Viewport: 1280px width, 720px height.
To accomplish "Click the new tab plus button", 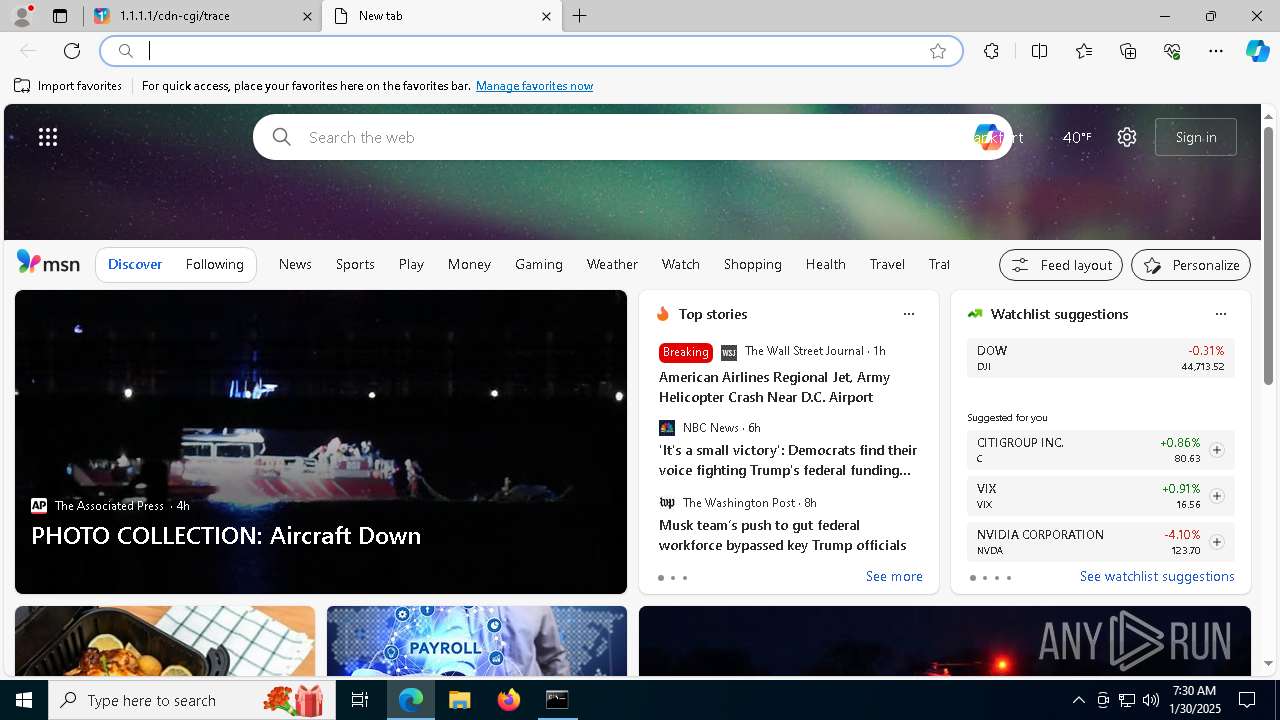I will (580, 16).
